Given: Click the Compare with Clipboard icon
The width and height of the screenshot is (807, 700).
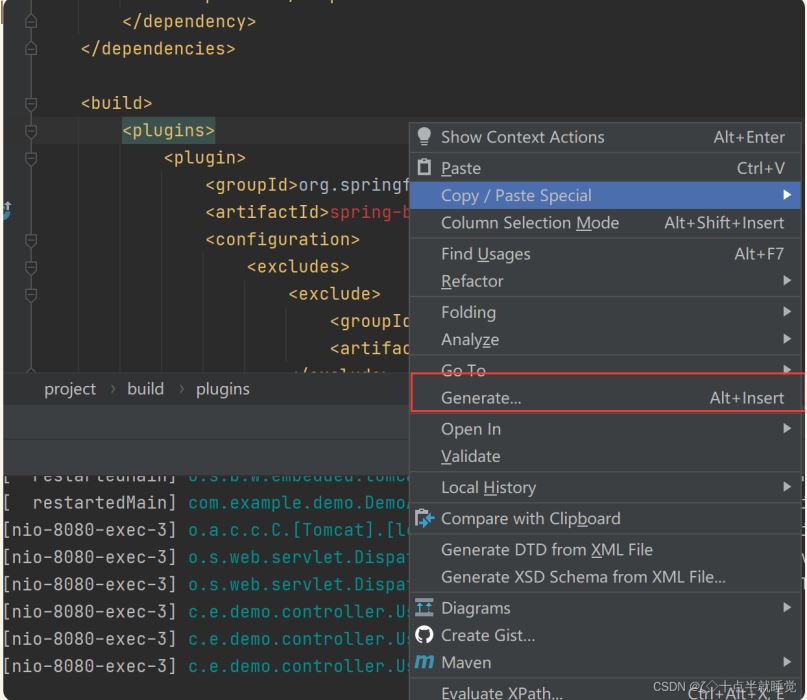Looking at the screenshot, I should click(x=425, y=518).
